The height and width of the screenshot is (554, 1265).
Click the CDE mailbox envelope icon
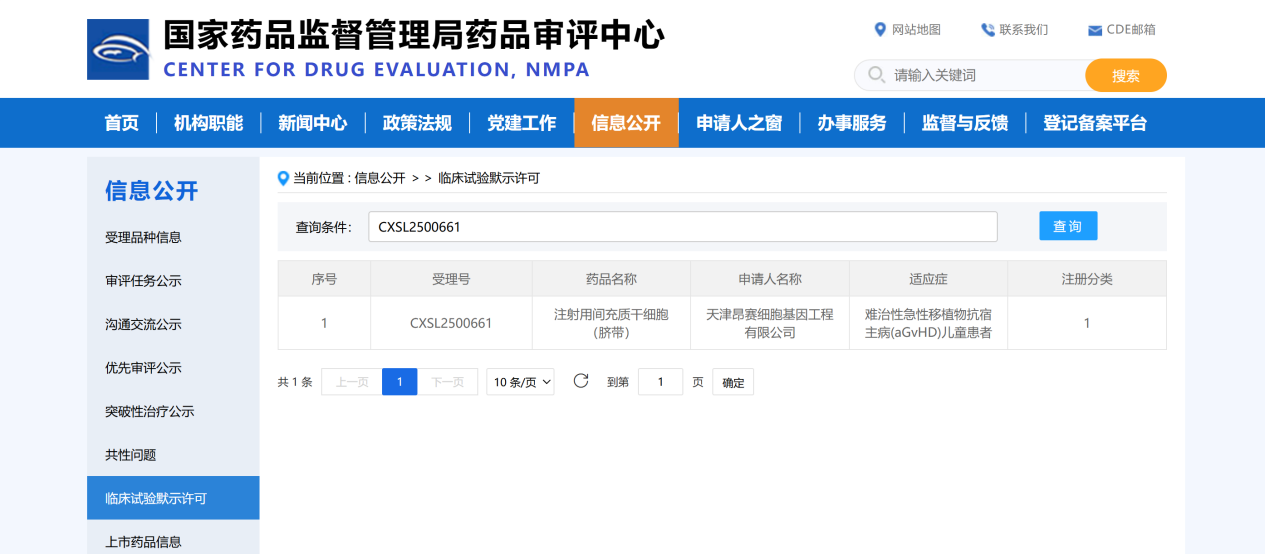tap(1095, 30)
